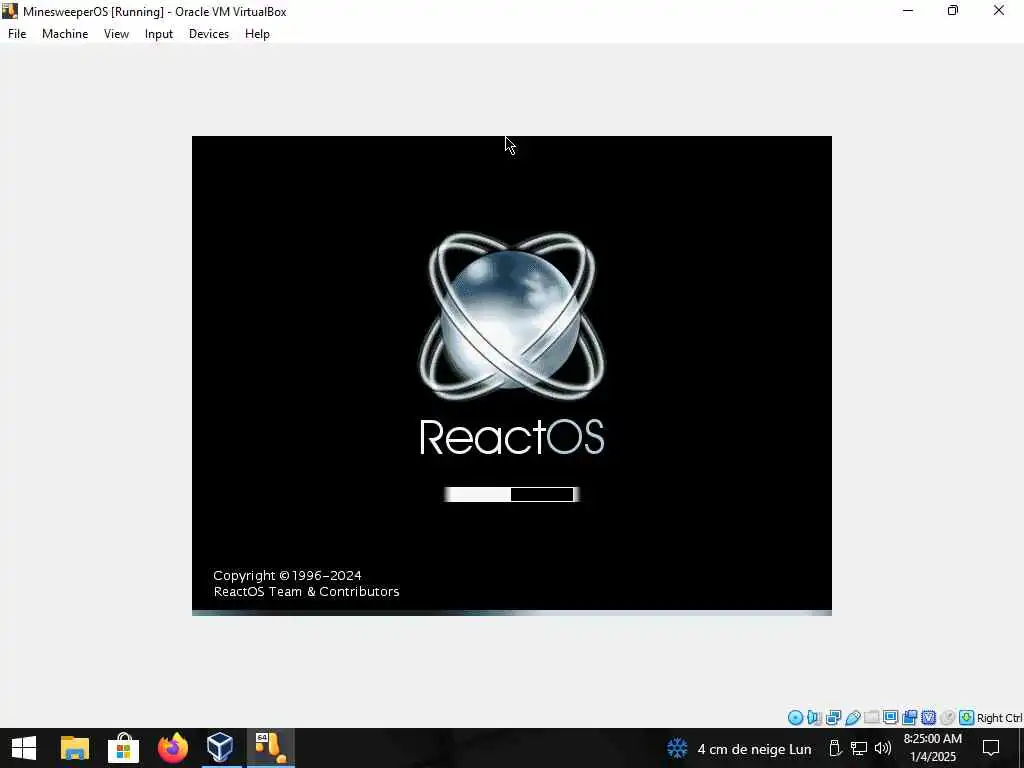Click the mouse integration status icon

[947, 718]
